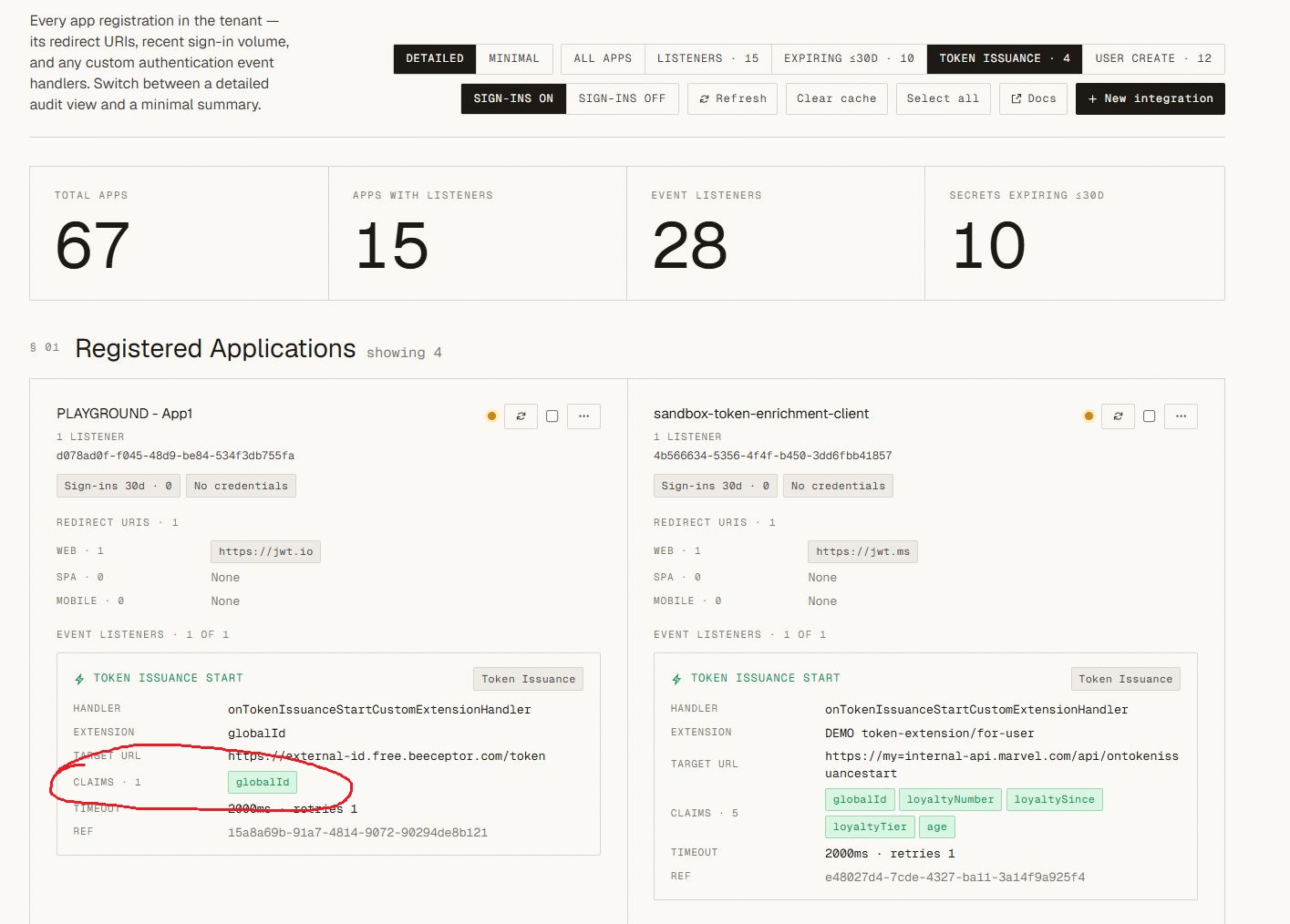Image resolution: width=1290 pixels, height=924 pixels.
Task: Turn SIGN-INS OFF
Action: (x=622, y=98)
